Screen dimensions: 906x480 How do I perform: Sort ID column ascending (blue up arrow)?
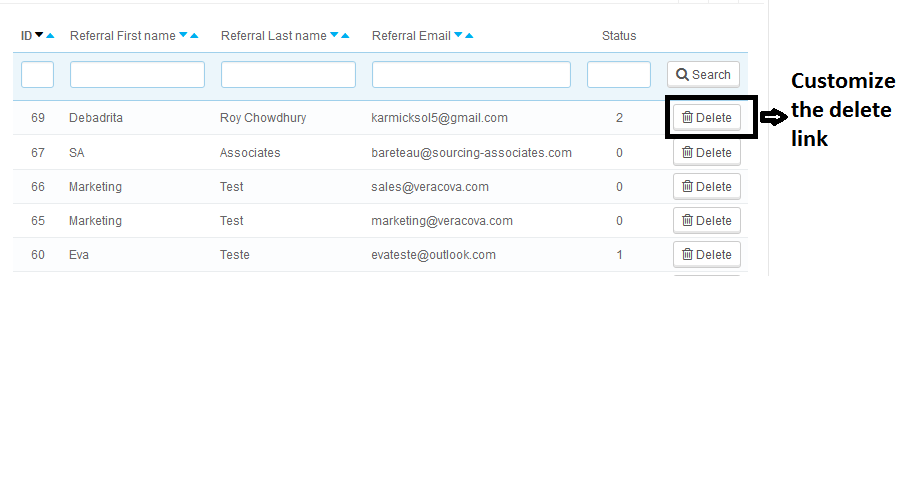tap(50, 36)
